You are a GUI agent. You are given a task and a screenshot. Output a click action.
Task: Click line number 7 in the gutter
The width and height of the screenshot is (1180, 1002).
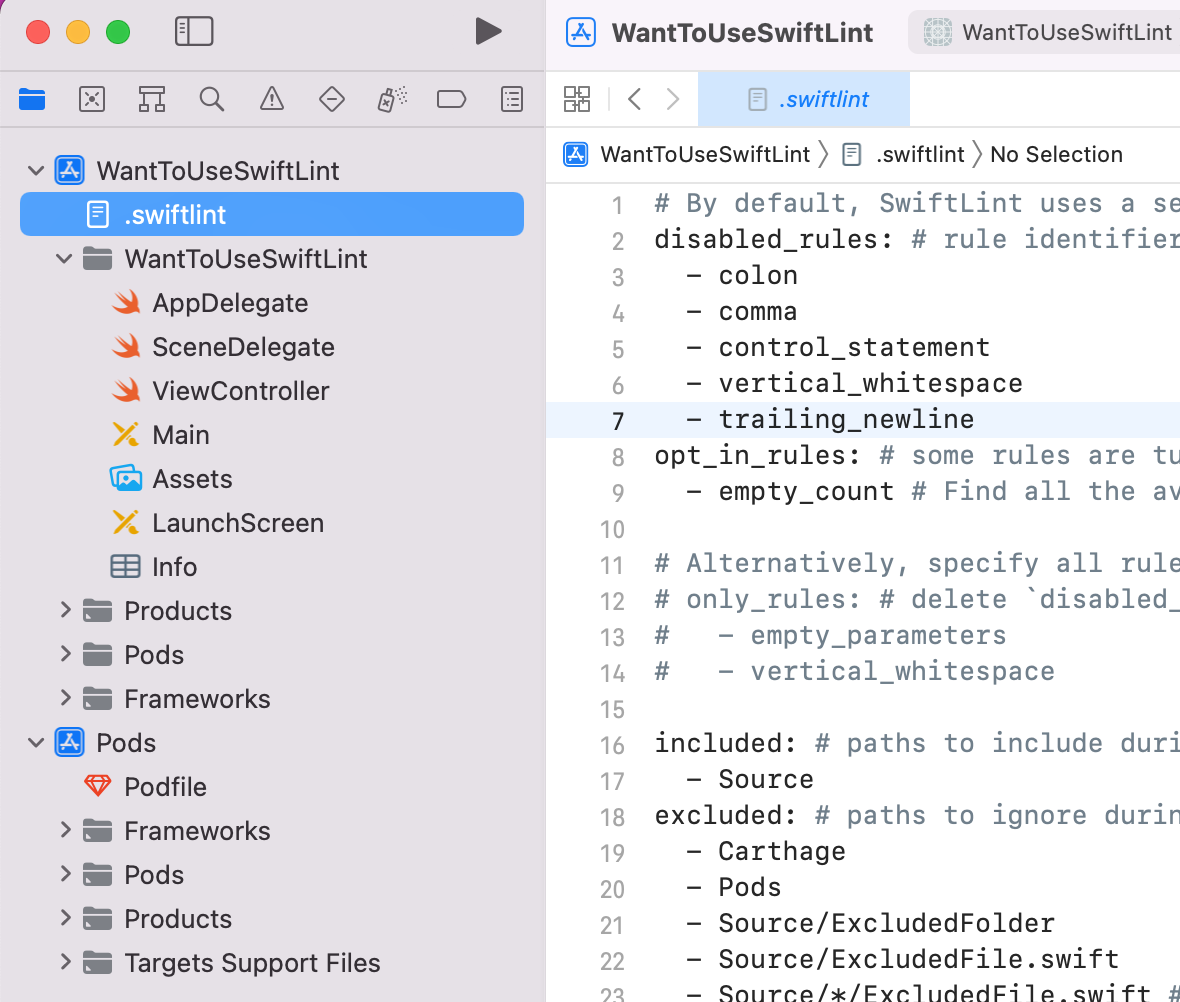[x=618, y=421]
